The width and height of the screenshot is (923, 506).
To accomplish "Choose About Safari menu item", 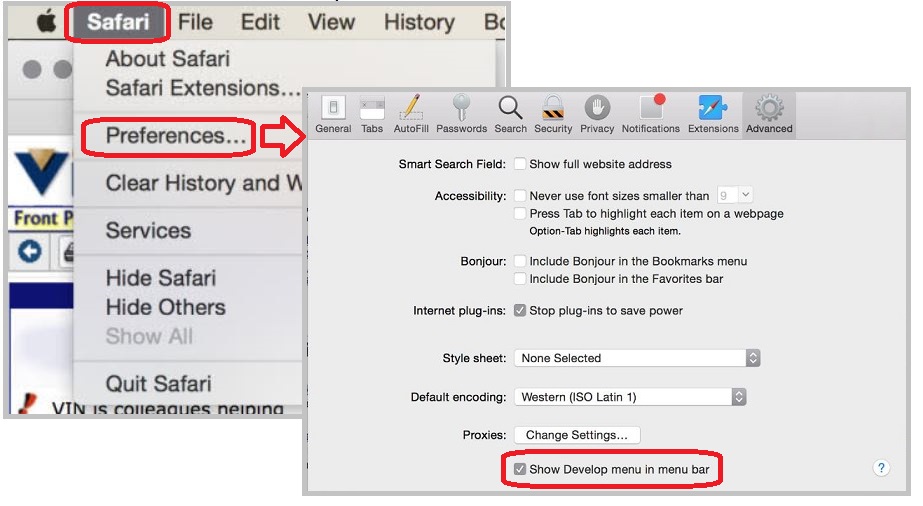I will point(168,59).
